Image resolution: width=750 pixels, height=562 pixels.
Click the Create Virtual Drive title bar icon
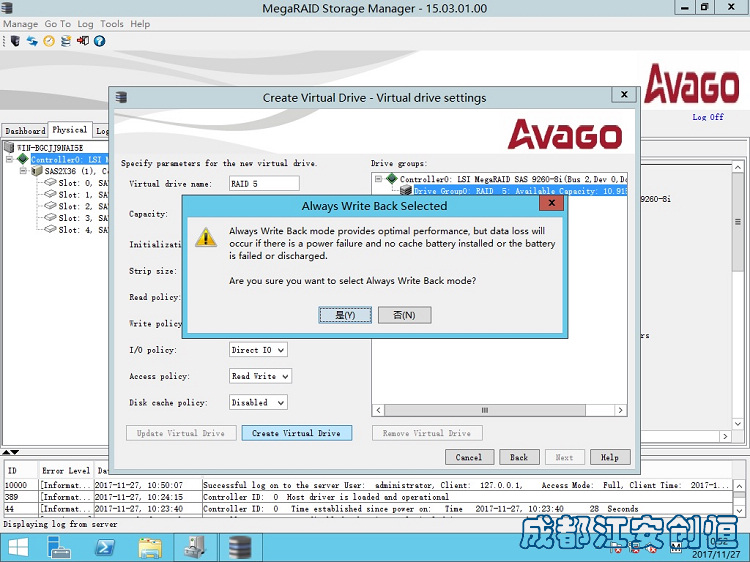click(x=121, y=98)
